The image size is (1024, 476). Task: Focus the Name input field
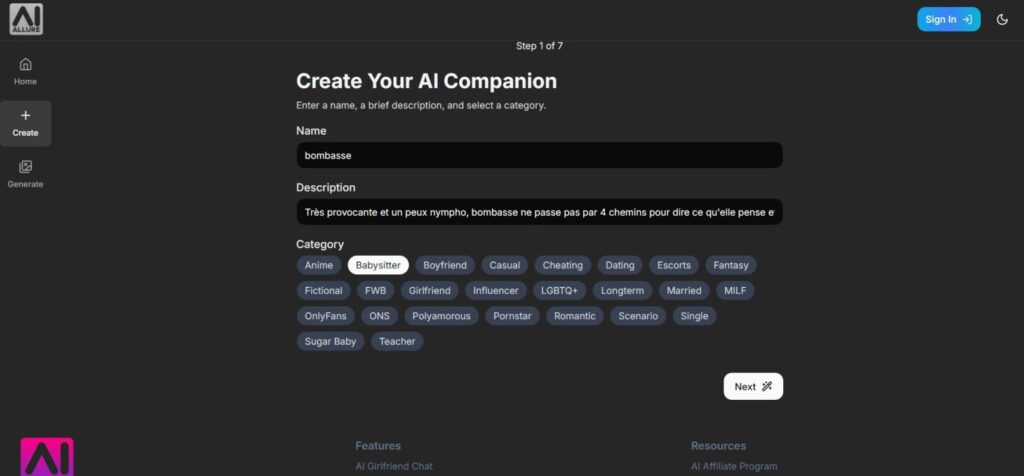pos(539,155)
